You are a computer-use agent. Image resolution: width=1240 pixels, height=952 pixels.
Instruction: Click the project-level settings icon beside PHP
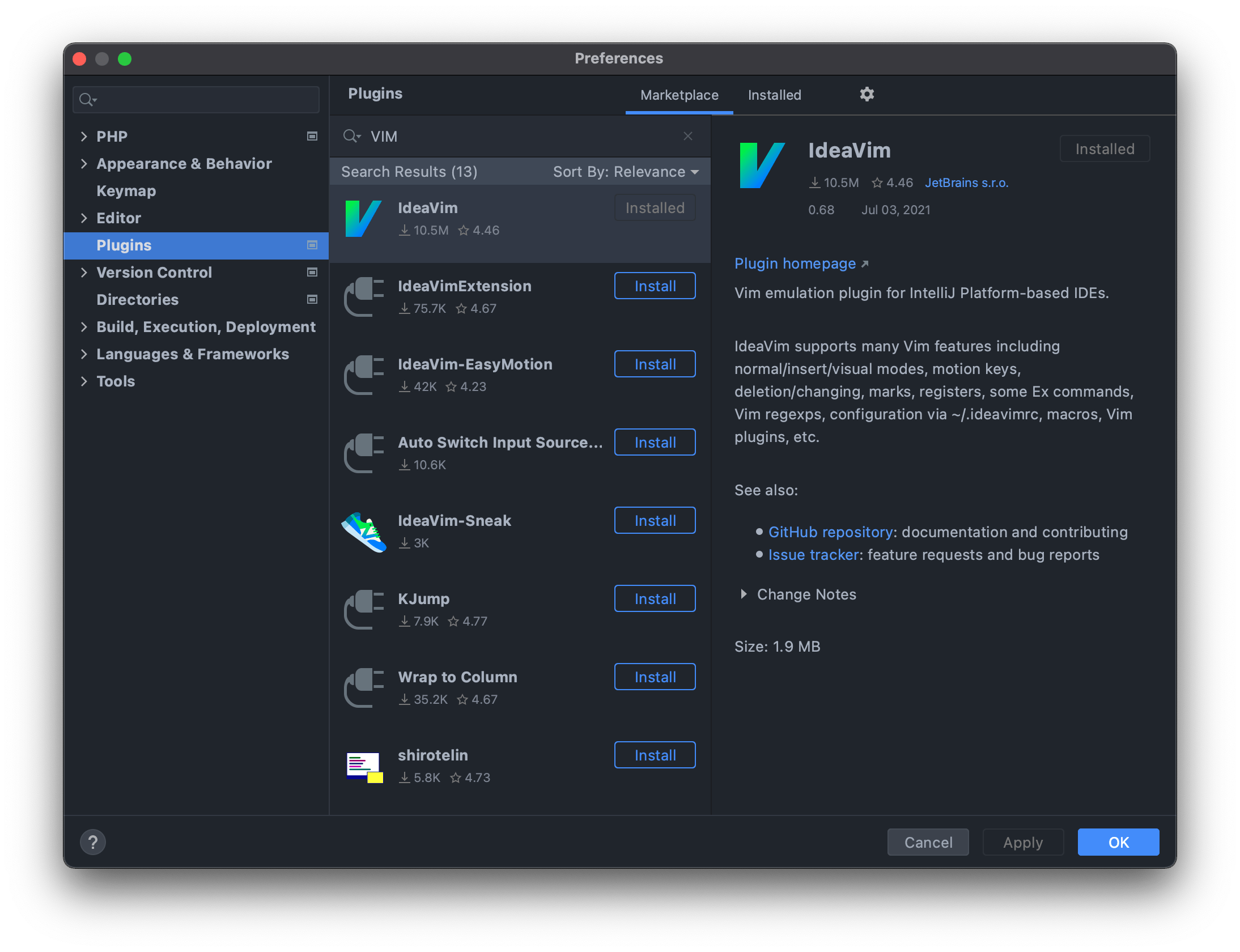point(312,137)
